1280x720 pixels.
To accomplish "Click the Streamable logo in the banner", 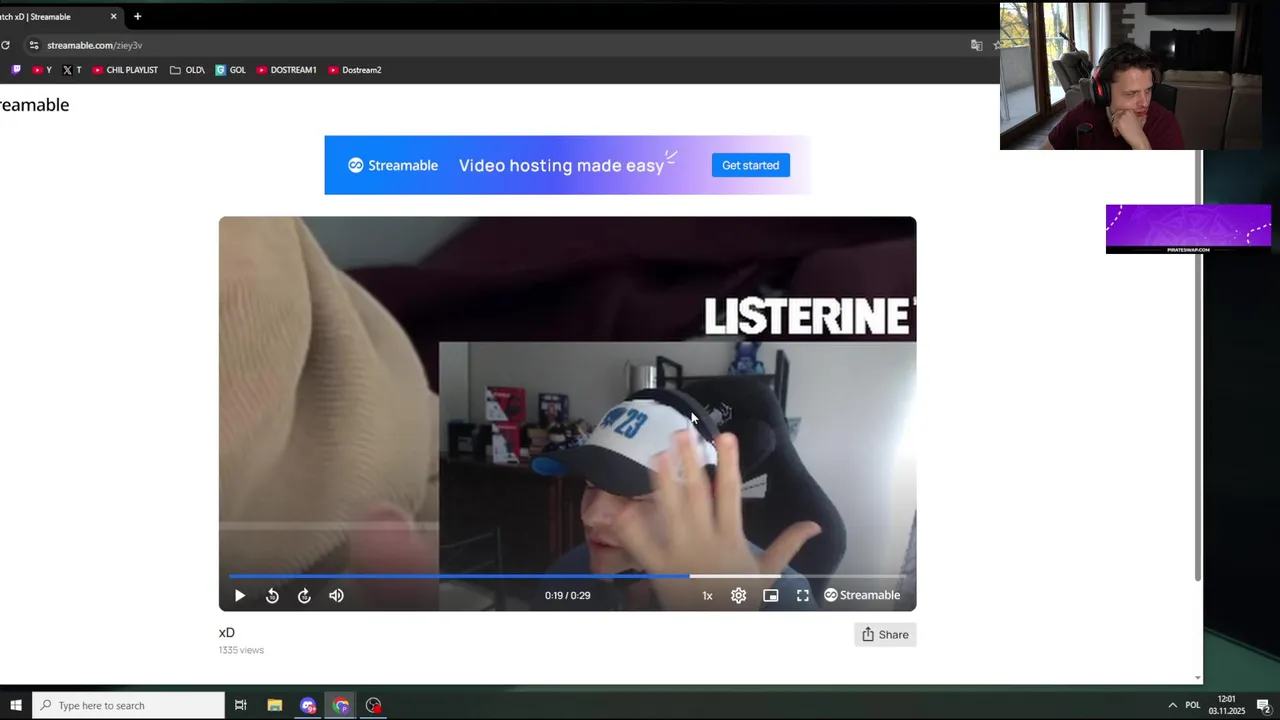I will click(x=393, y=165).
